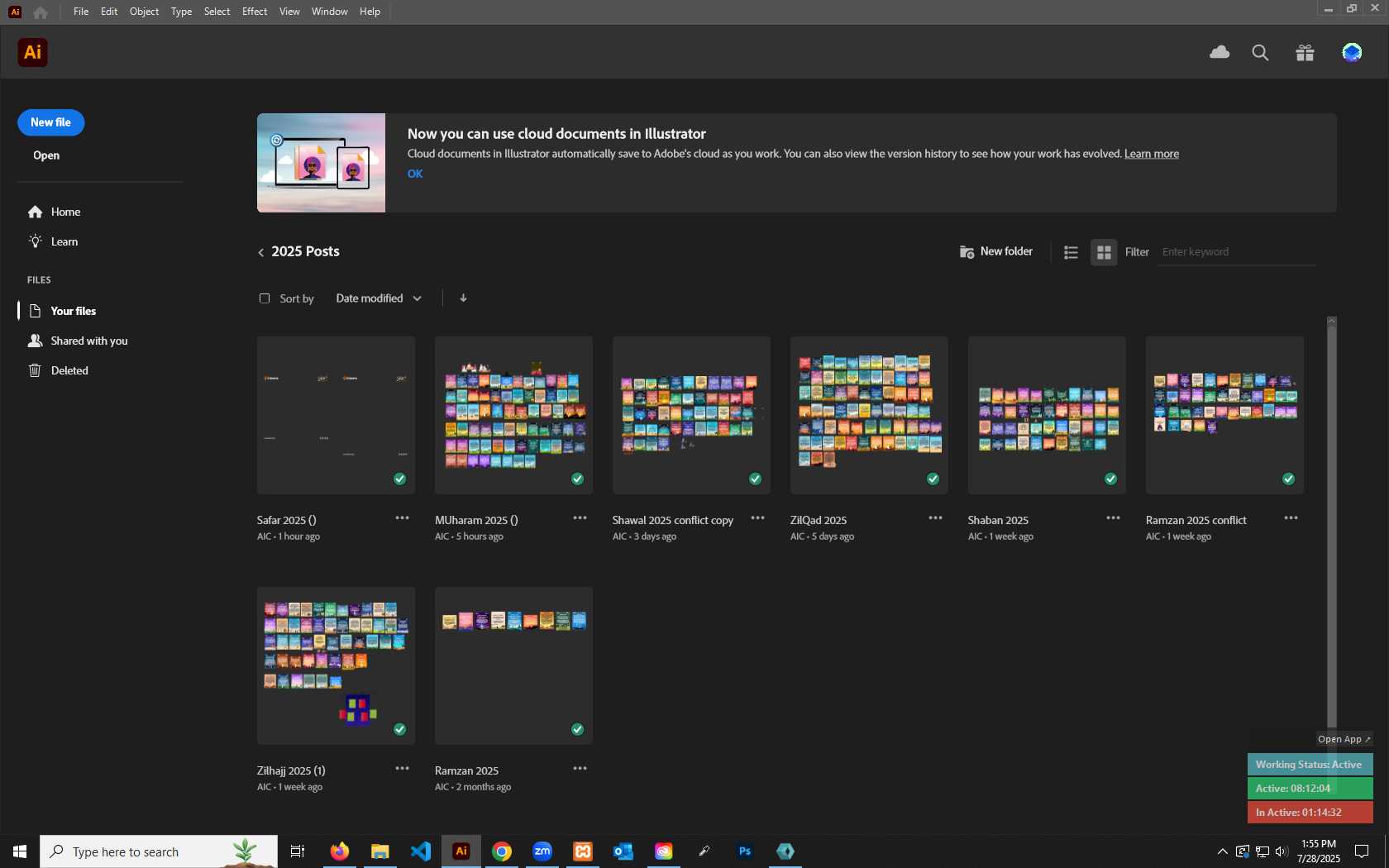Click the Learn more link
The image size is (1389, 868).
click(x=1152, y=154)
